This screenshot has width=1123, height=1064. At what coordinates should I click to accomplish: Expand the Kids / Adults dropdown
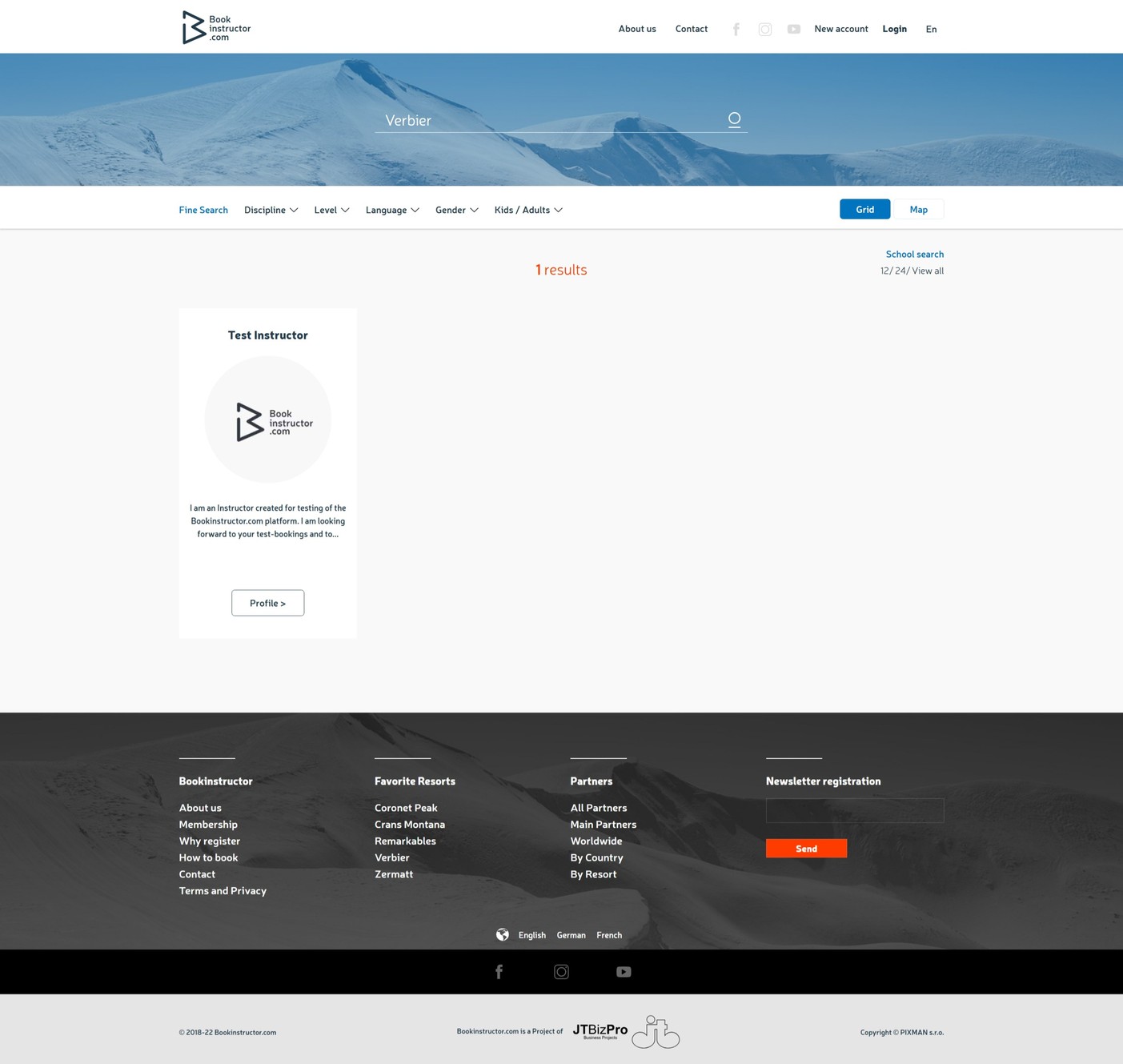click(528, 211)
